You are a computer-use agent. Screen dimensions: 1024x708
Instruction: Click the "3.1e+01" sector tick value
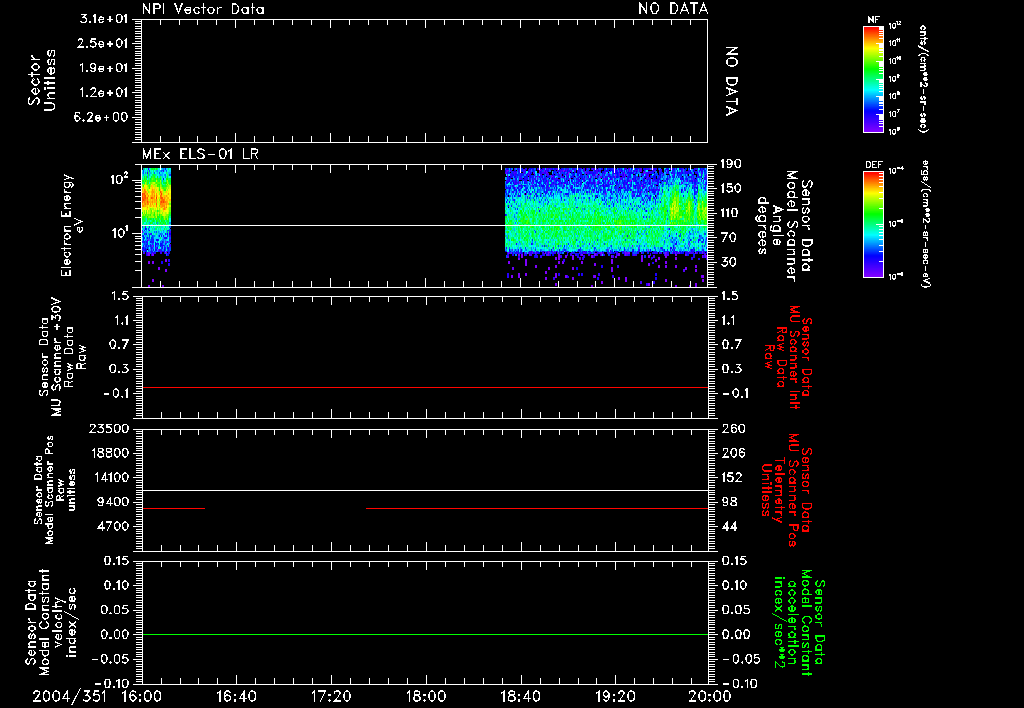tap(104, 19)
